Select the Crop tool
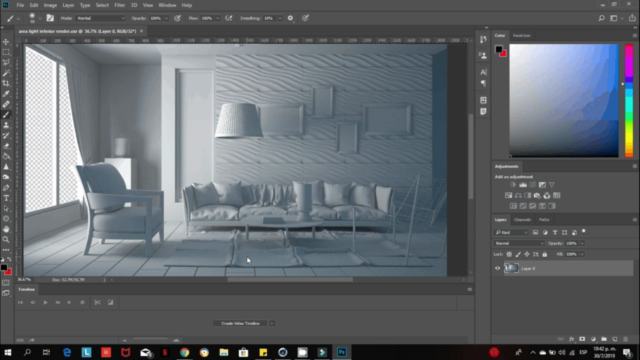This screenshot has width=640, height=360. 6,83
